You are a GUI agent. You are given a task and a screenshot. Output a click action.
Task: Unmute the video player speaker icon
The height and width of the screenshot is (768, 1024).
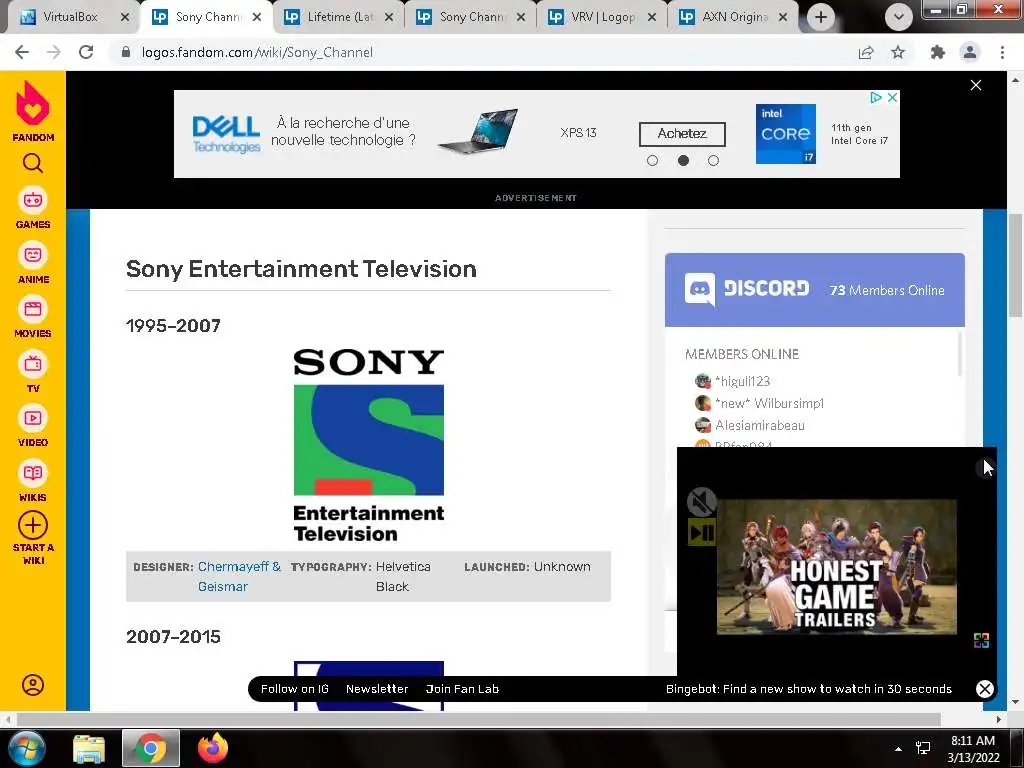pos(702,502)
